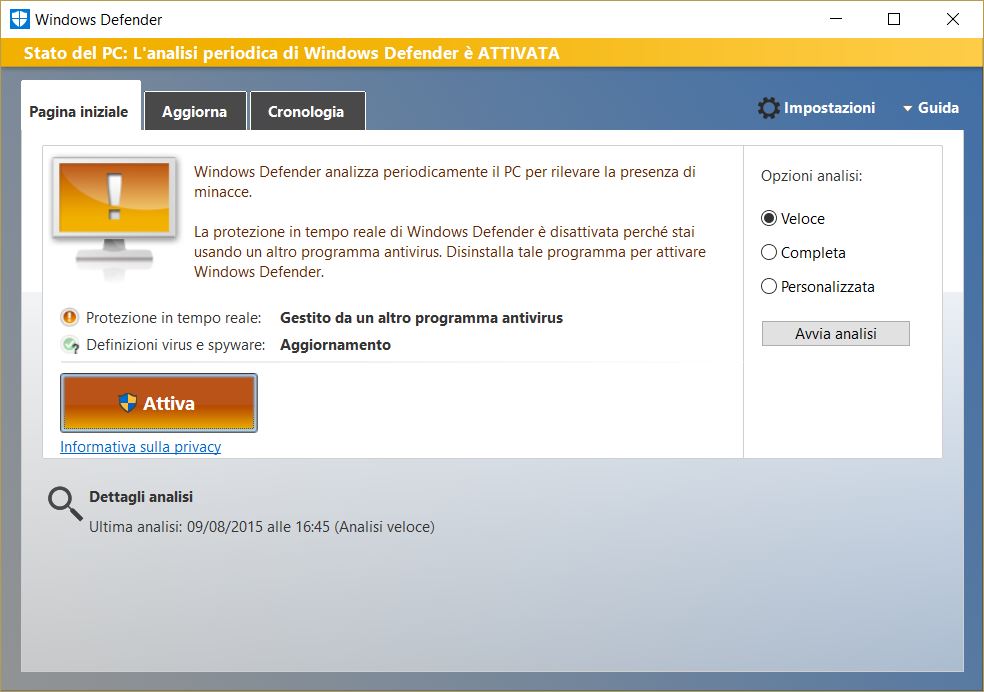Minimize the Windows Defender window
984x692 pixels.
tap(835, 19)
